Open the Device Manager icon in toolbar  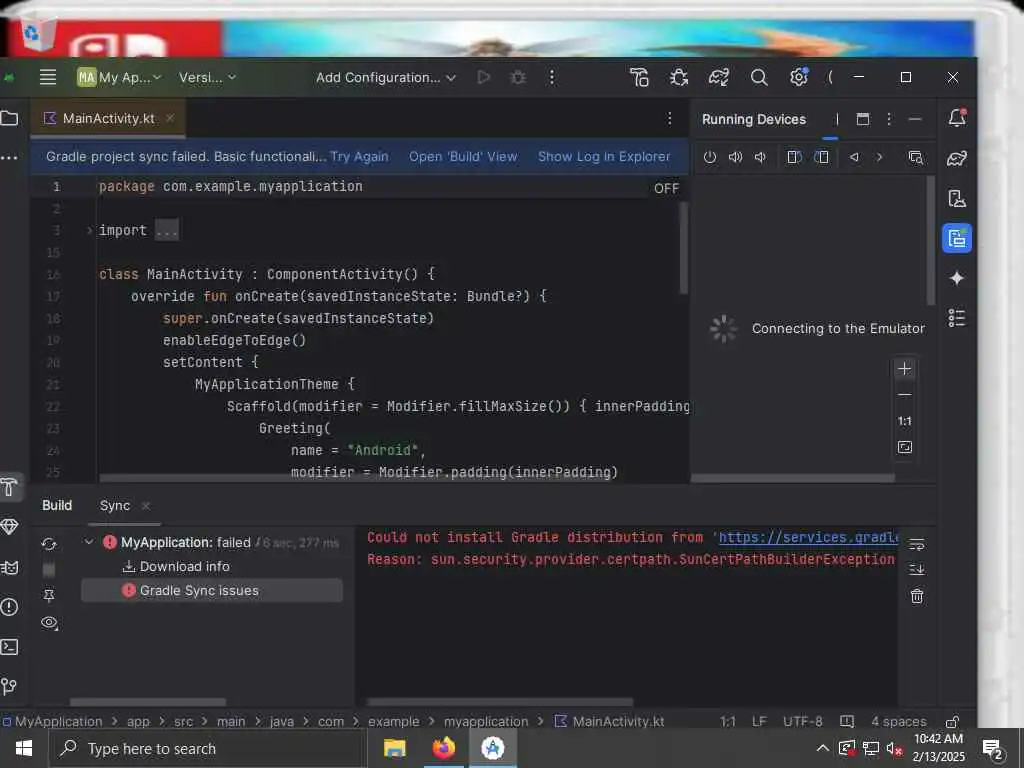tap(639, 77)
